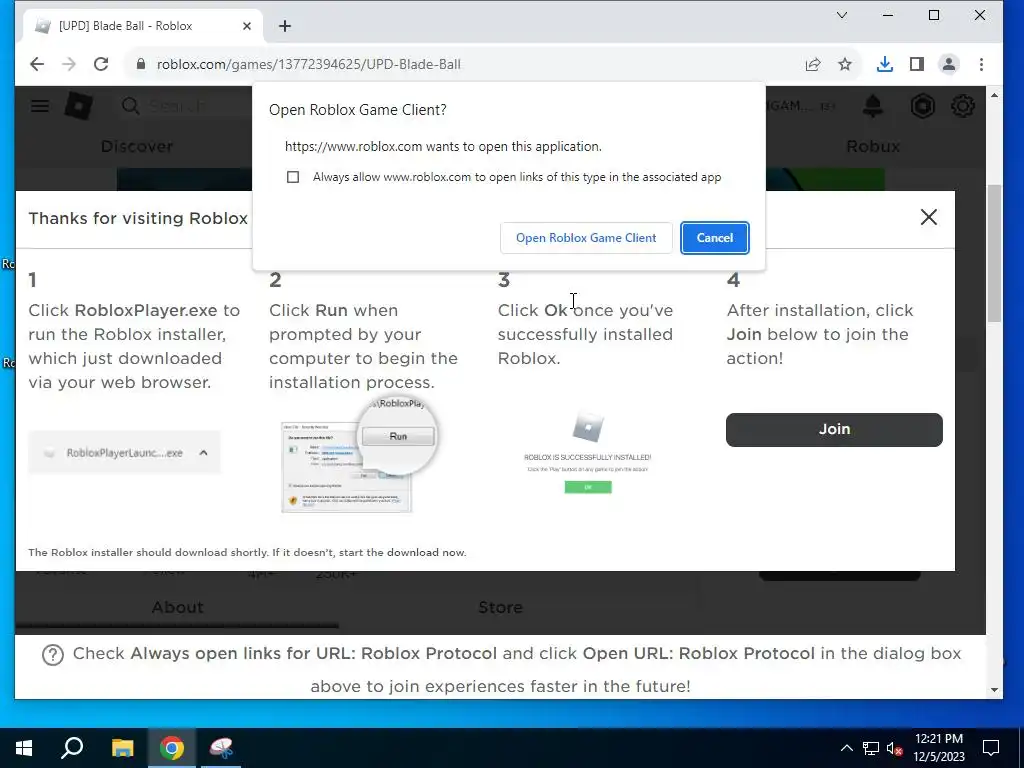Close the Blade Ball tab
Screen dimensions: 1024x768
(x=247, y=26)
